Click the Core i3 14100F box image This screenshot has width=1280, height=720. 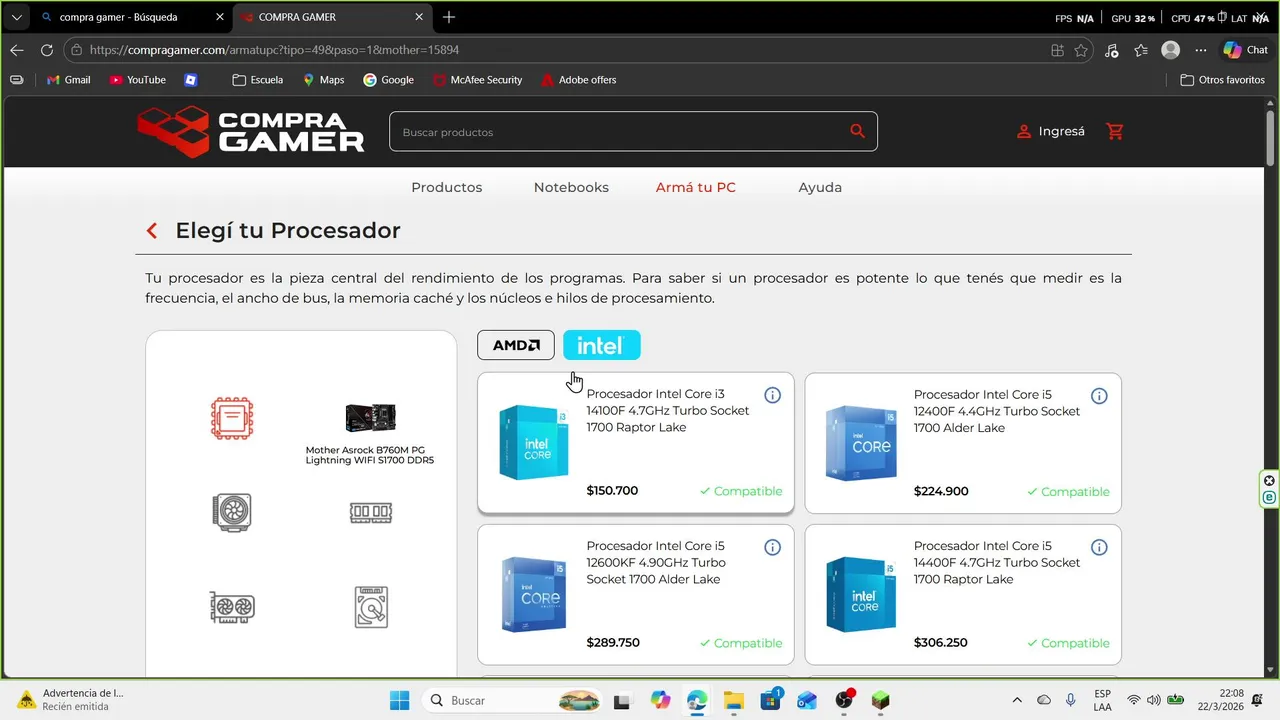pyautogui.click(x=534, y=442)
